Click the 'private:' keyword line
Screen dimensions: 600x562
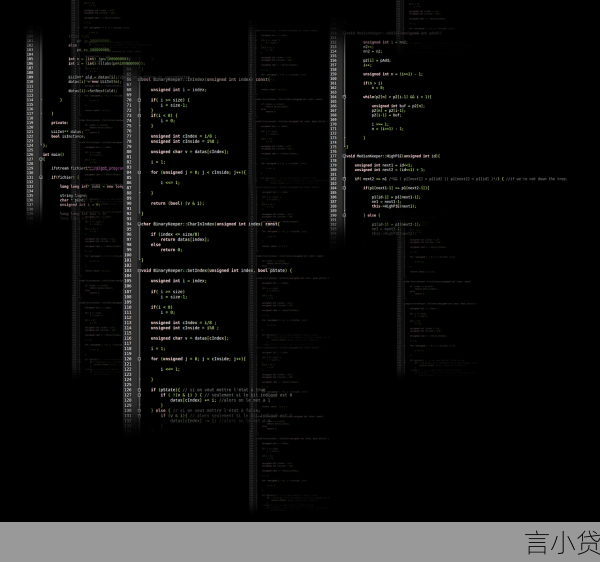pos(60,123)
